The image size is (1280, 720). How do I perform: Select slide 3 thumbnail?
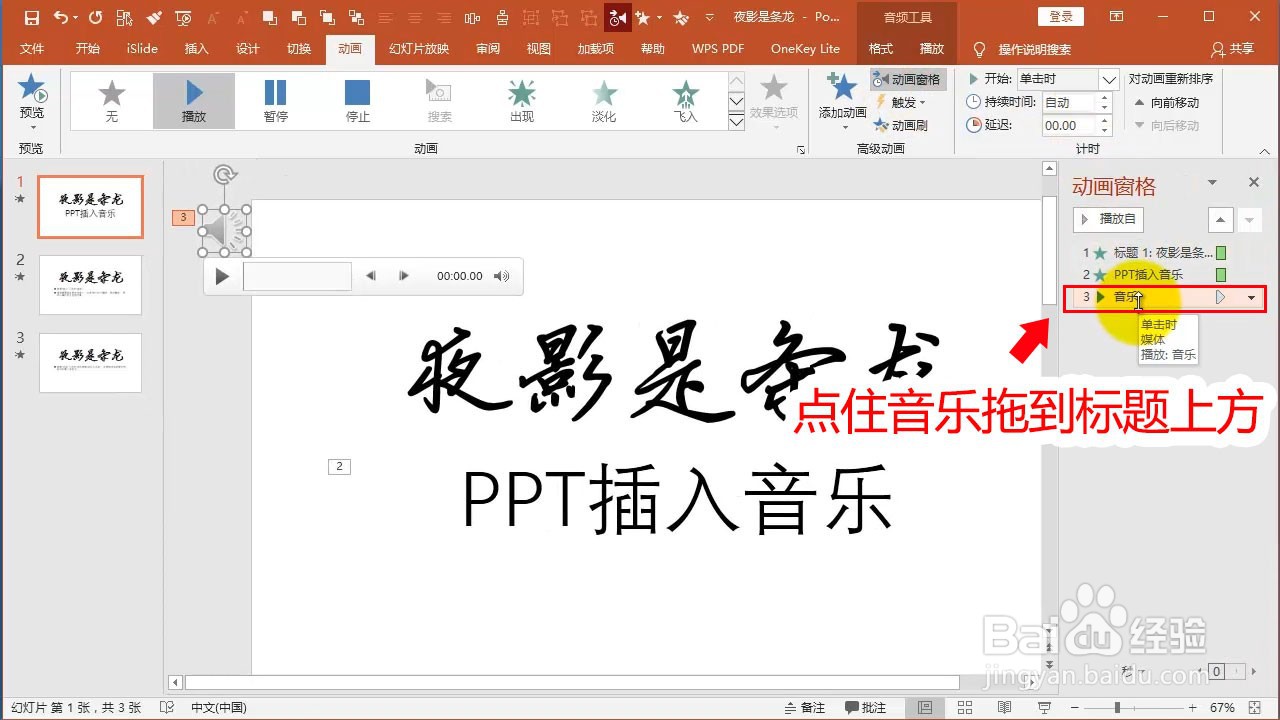pos(90,363)
